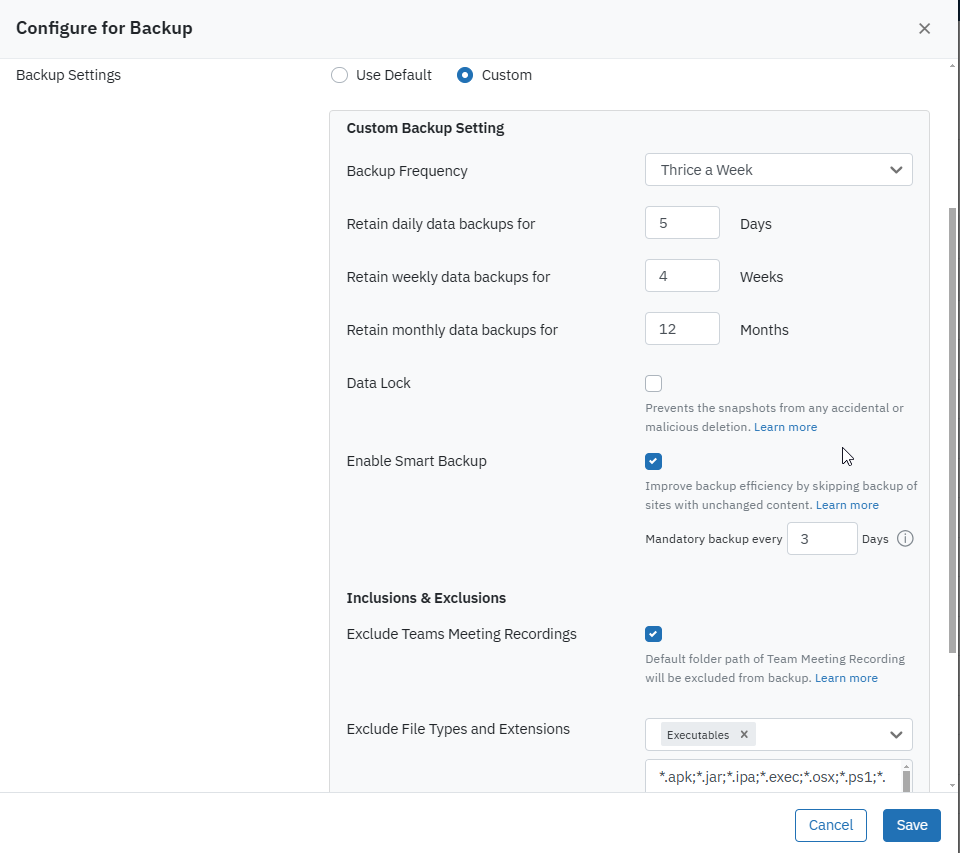Select the Use Default radio button

[x=340, y=75]
